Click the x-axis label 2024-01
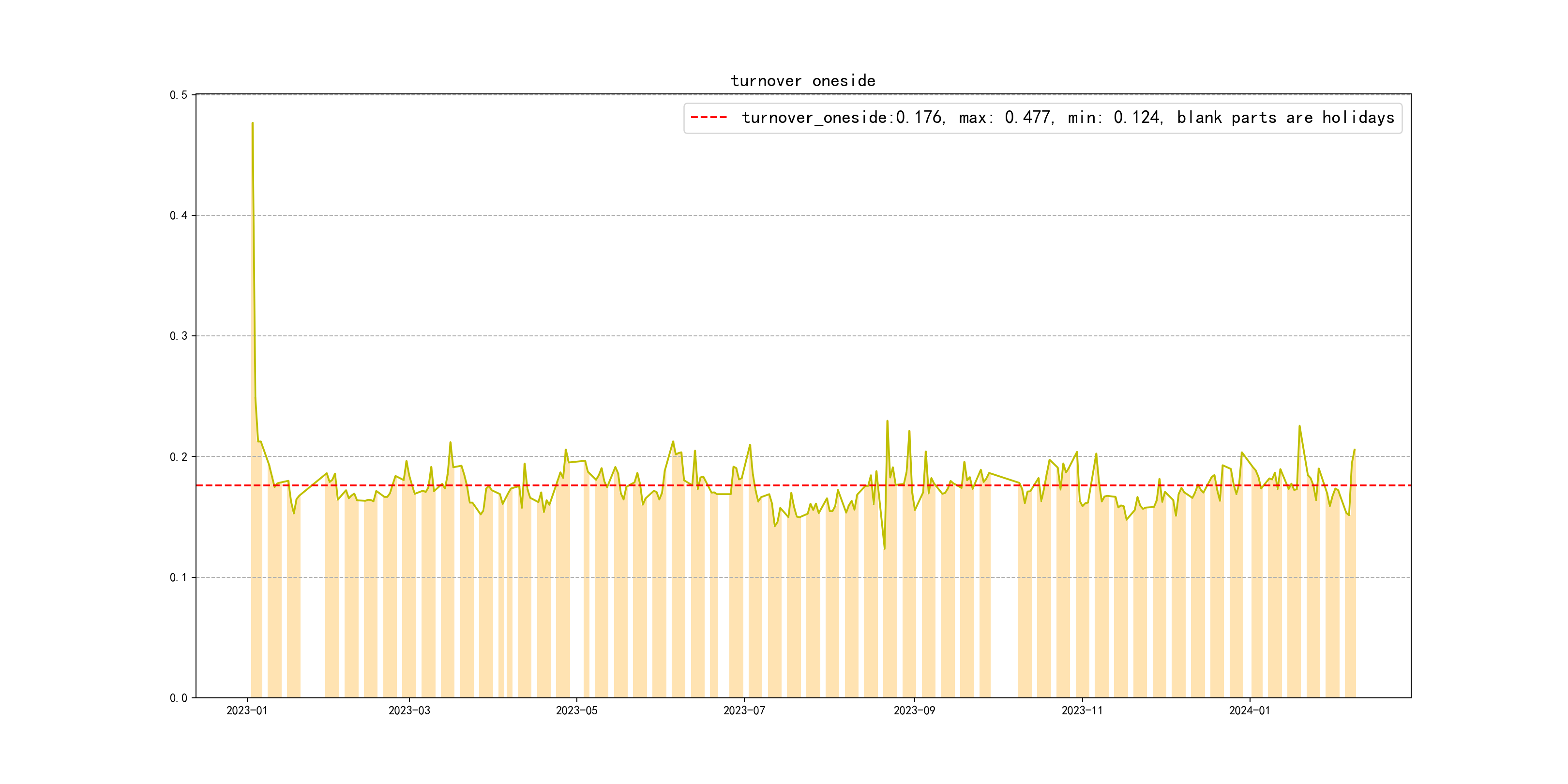 pyautogui.click(x=1249, y=710)
